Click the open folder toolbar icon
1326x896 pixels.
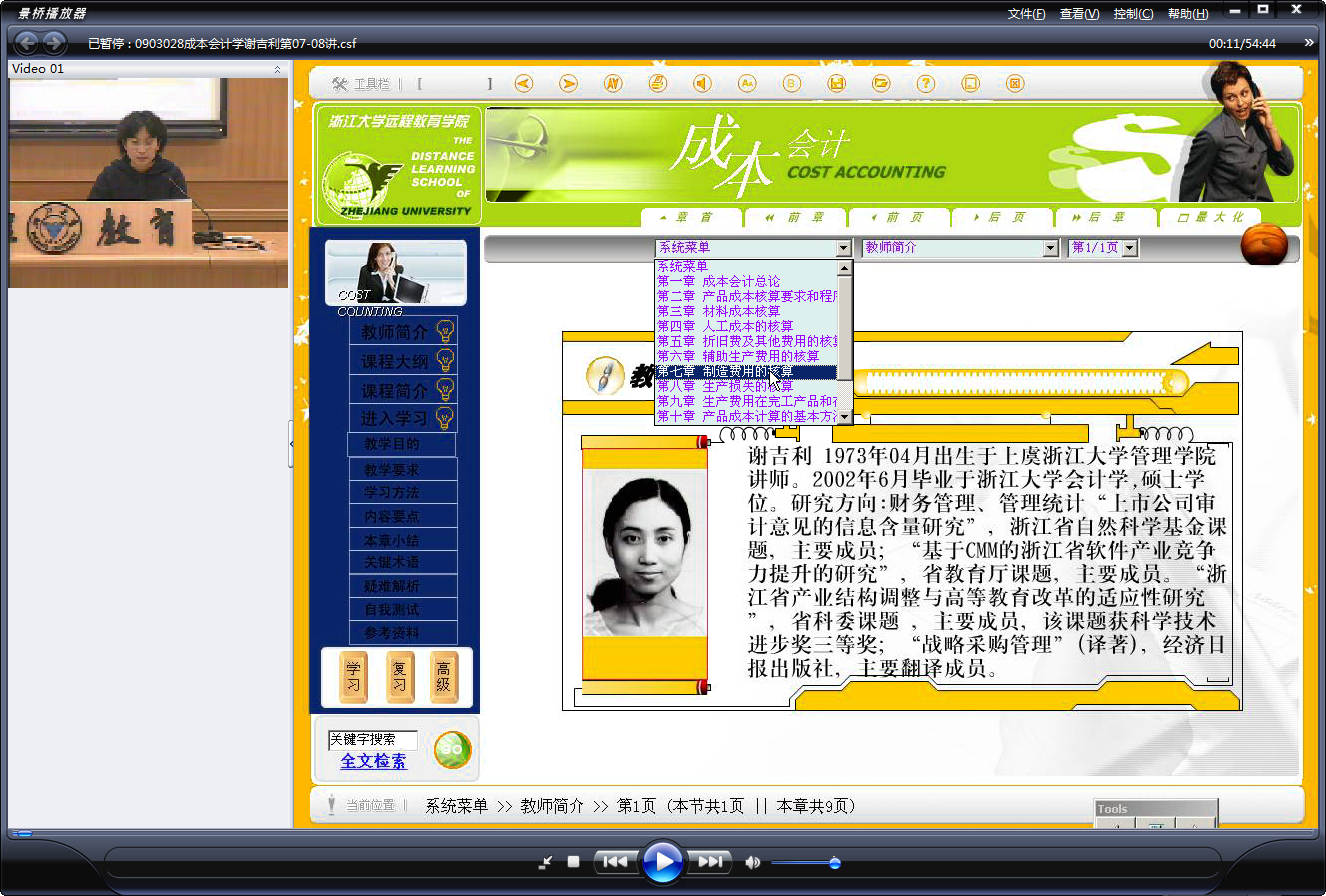[x=881, y=84]
